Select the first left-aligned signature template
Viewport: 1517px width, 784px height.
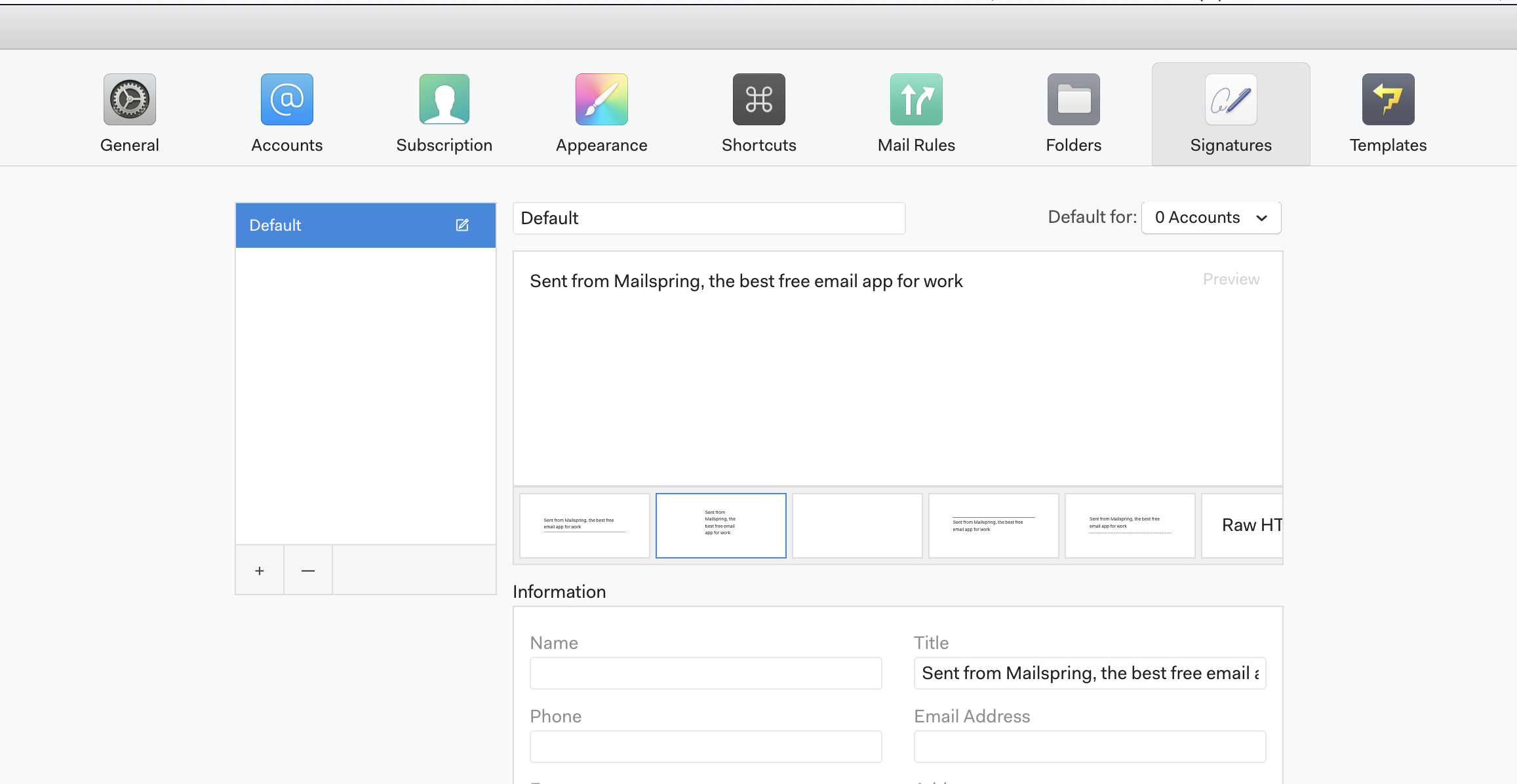point(584,525)
